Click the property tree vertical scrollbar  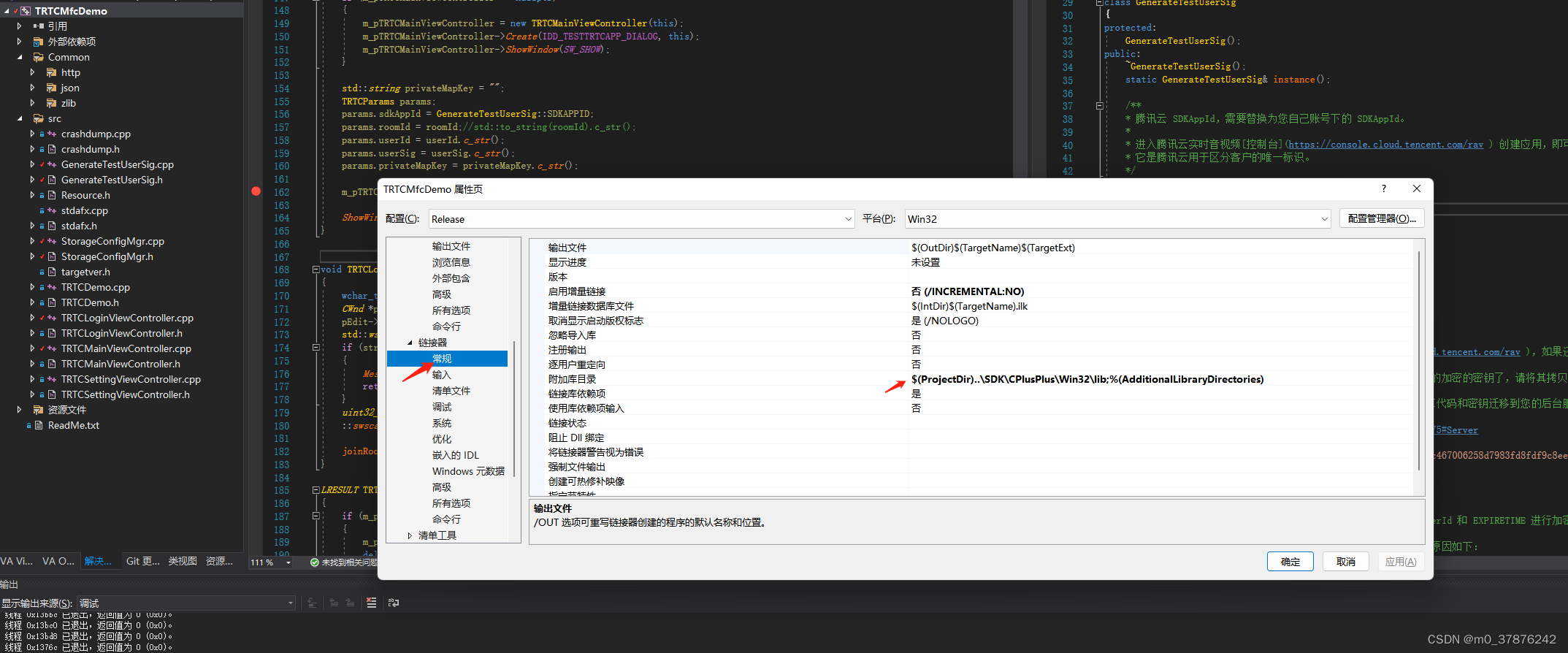coord(514,408)
